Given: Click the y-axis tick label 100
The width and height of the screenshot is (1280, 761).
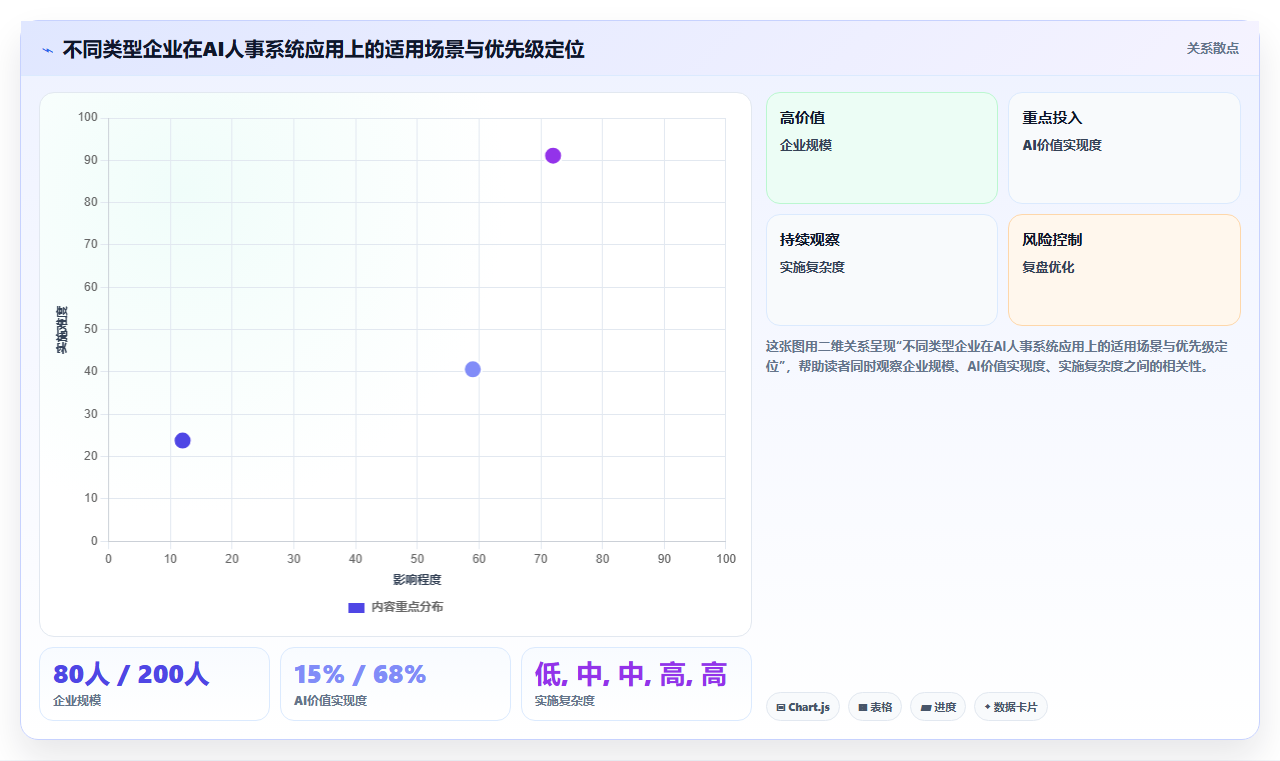Looking at the screenshot, I should click(88, 118).
